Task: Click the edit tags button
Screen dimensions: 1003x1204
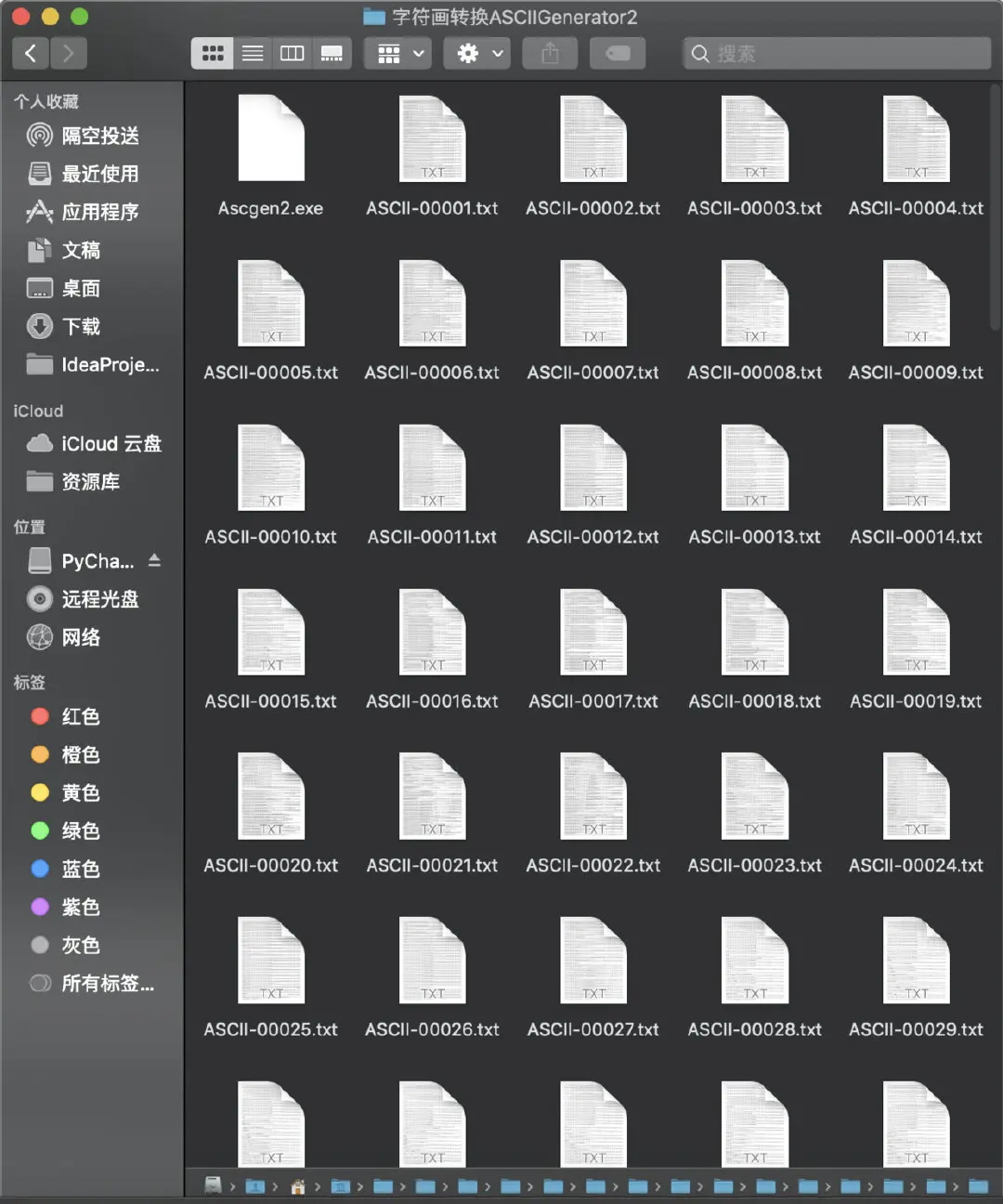Action: point(618,54)
